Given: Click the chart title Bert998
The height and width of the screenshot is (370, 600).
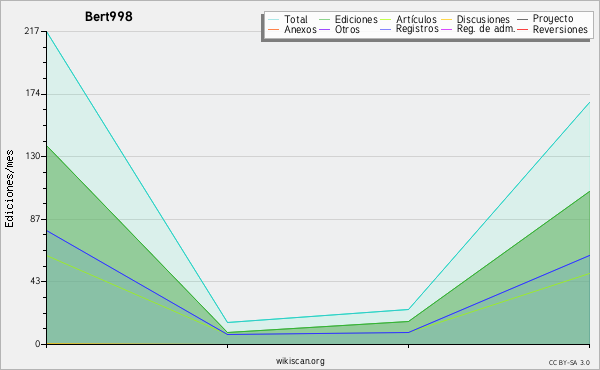Looking at the screenshot, I should point(109,16).
